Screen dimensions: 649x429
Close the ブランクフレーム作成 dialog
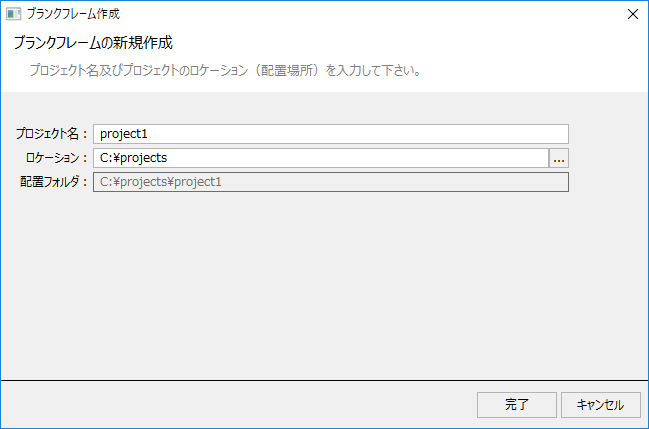tap(632, 14)
